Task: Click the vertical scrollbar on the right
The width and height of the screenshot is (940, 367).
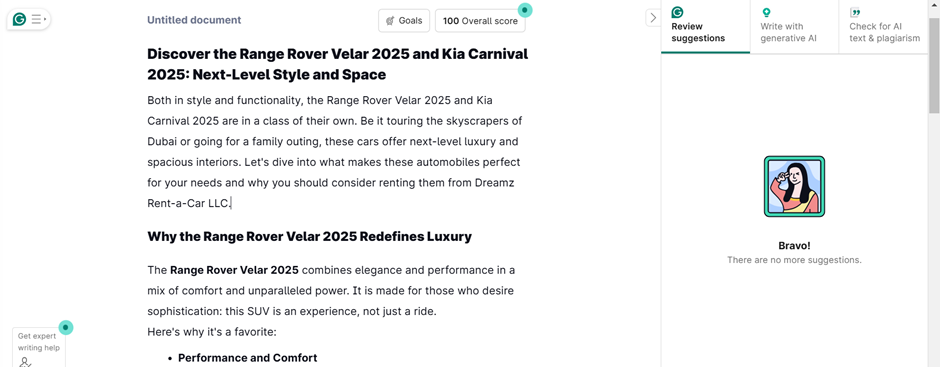Action: pos(934,66)
